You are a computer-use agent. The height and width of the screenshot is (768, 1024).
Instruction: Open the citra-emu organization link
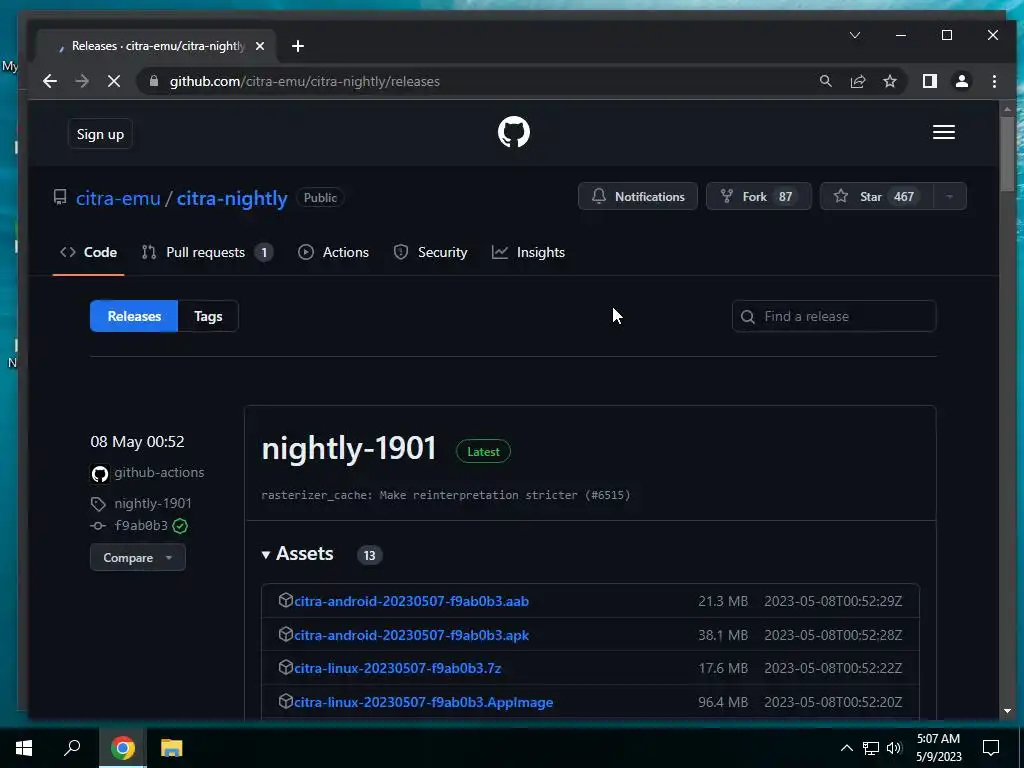click(x=118, y=198)
